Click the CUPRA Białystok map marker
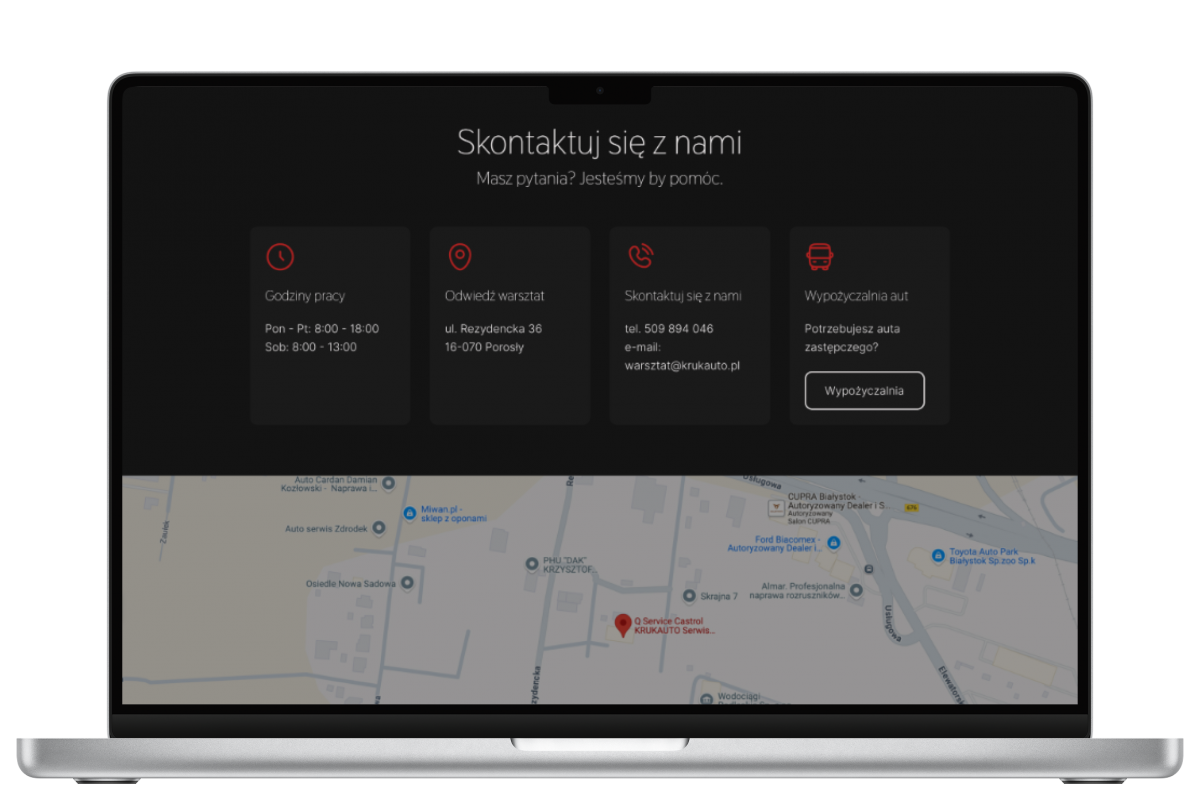Image resolution: width=1200 pixels, height=791 pixels. click(775, 508)
